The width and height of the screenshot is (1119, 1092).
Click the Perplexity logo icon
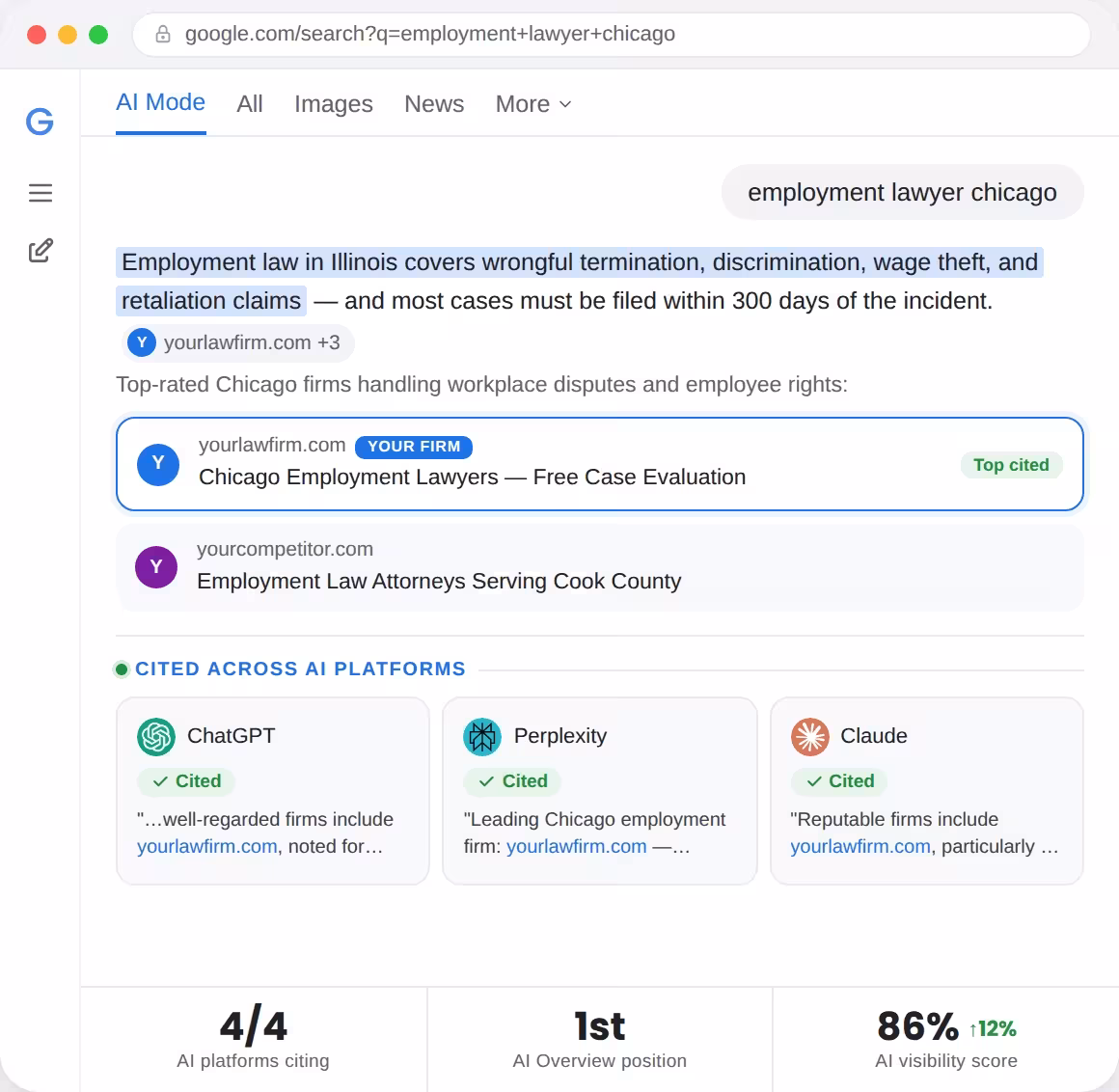tap(482, 737)
